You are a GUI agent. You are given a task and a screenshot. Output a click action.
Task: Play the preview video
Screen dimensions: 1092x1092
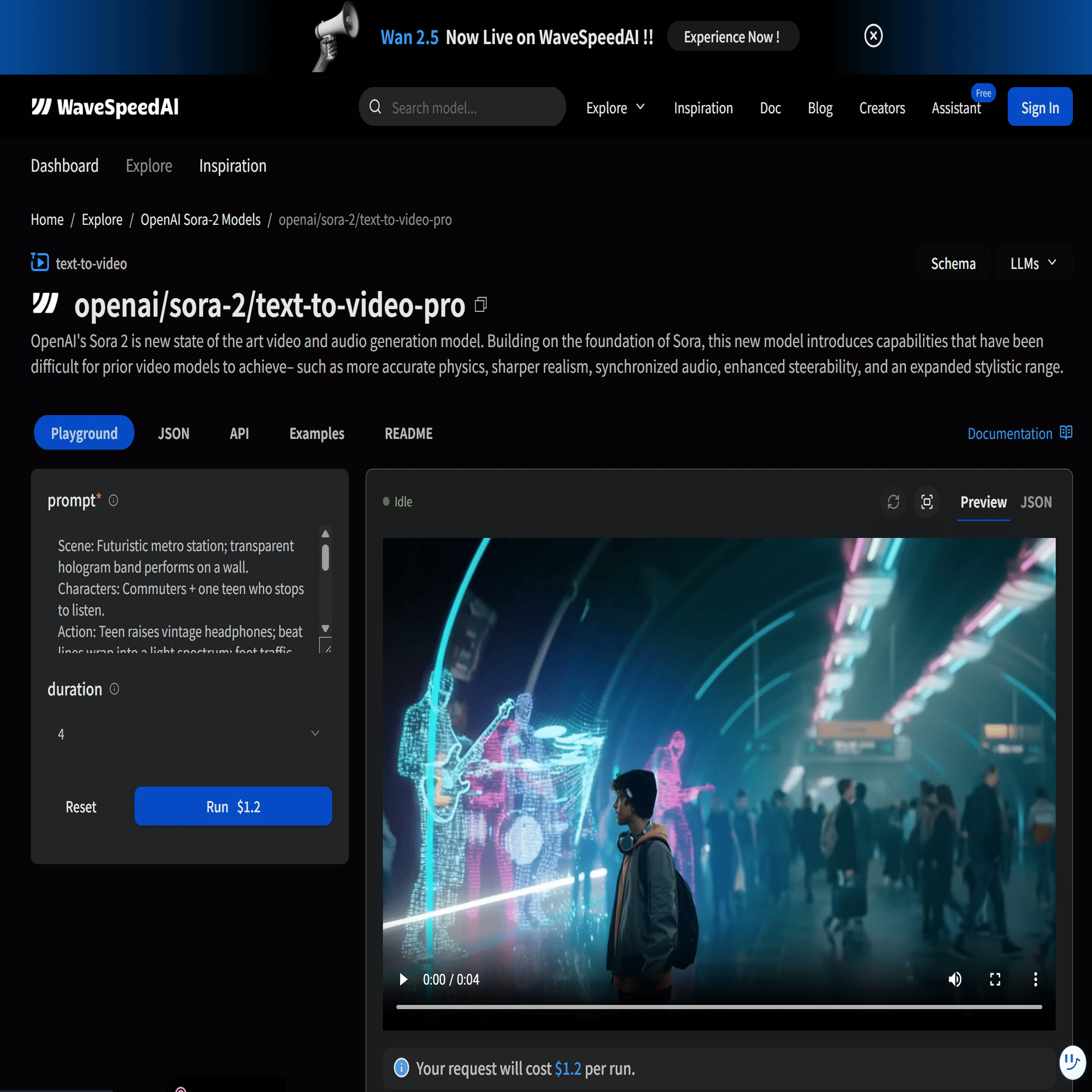click(x=403, y=979)
